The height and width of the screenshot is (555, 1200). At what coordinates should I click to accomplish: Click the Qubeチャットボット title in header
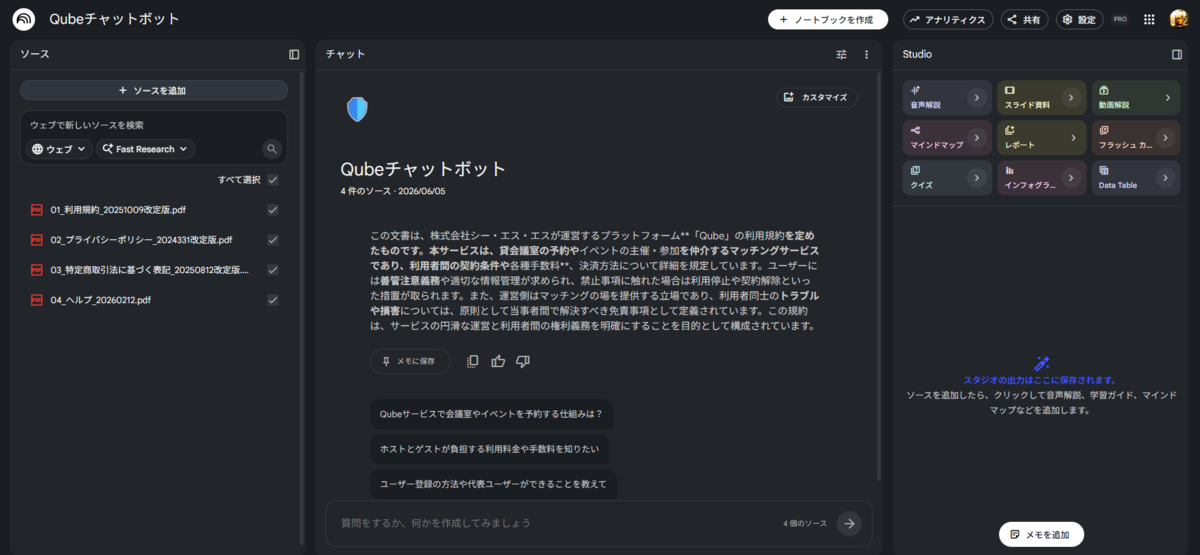point(115,19)
